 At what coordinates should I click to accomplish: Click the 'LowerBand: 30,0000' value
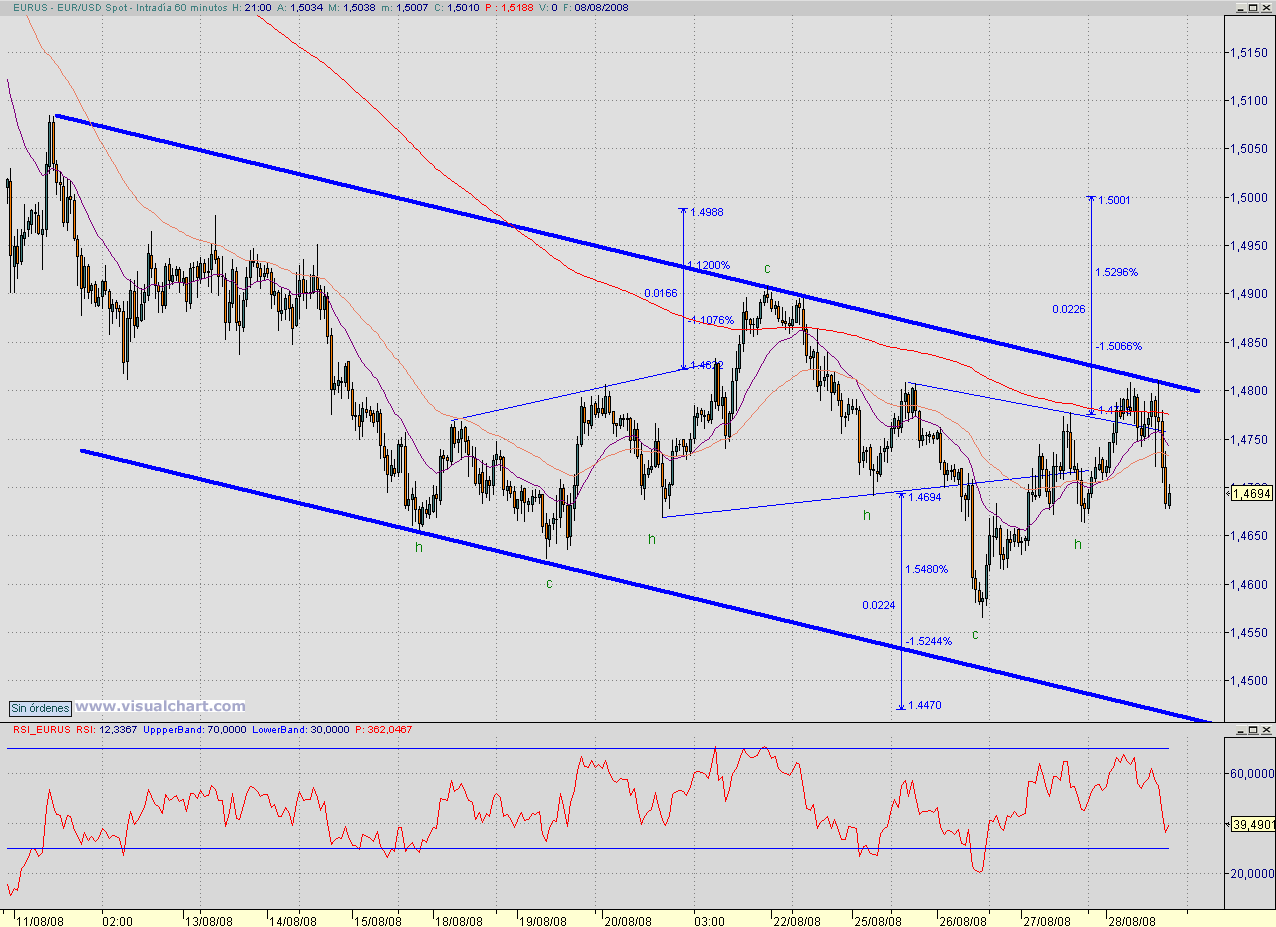coord(301,730)
